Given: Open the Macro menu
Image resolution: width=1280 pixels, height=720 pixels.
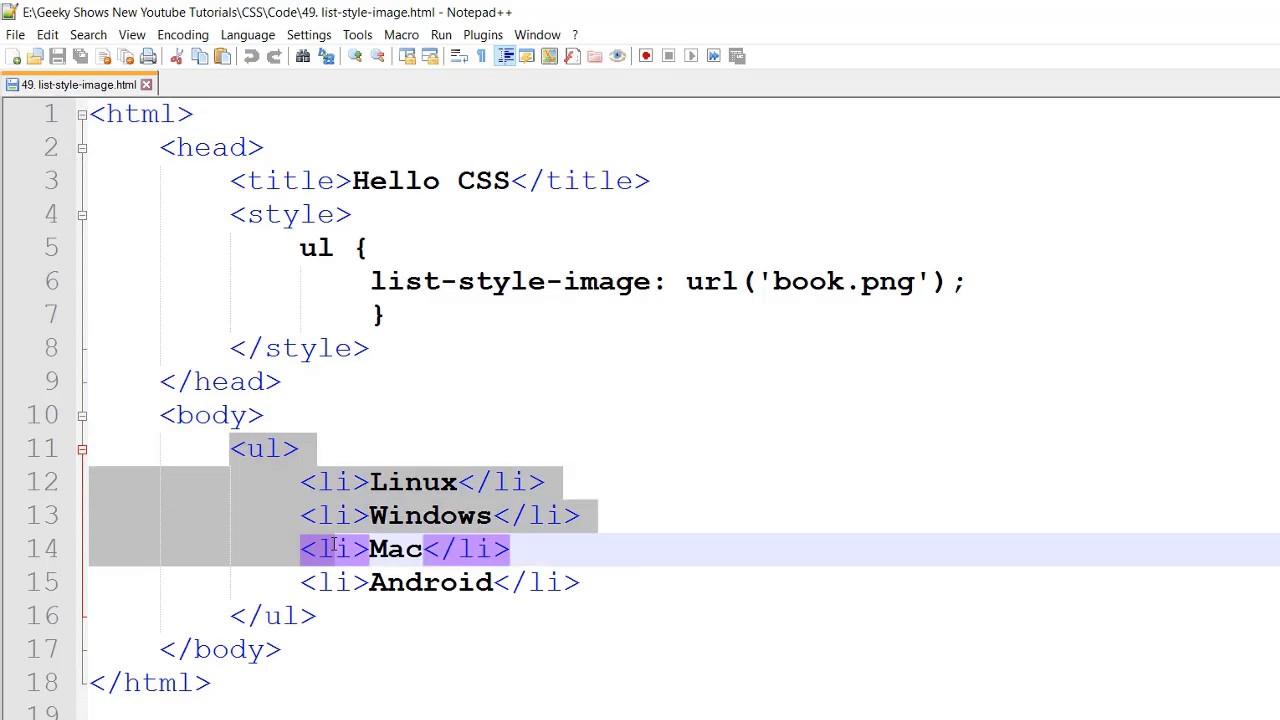Looking at the screenshot, I should pyautogui.click(x=401, y=35).
